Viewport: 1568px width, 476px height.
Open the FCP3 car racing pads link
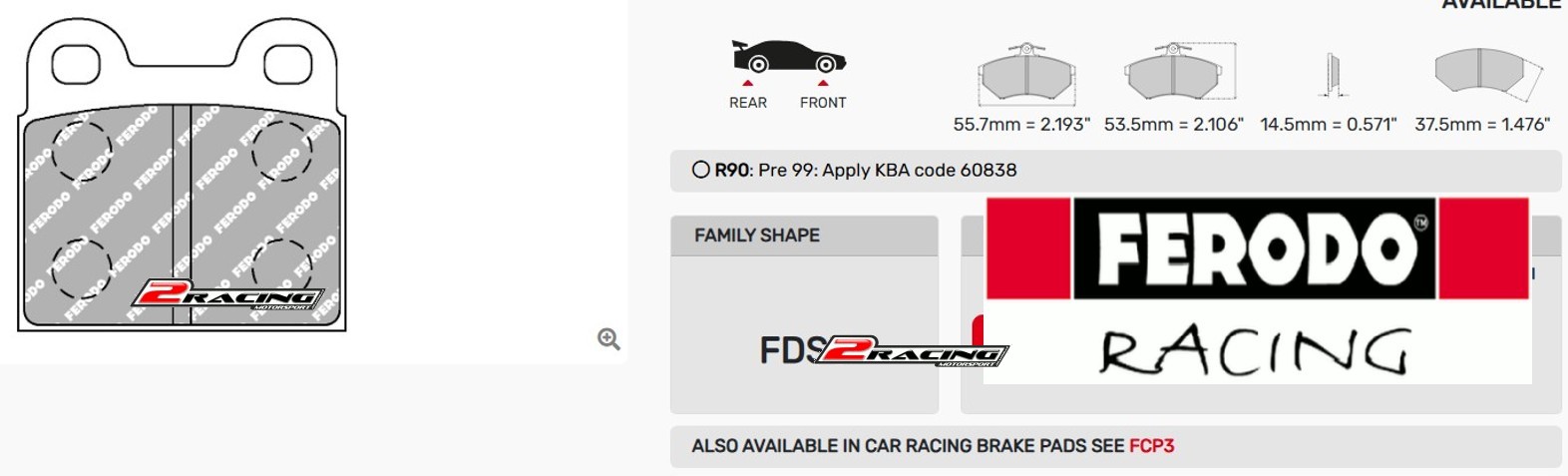[x=1151, y=446]
